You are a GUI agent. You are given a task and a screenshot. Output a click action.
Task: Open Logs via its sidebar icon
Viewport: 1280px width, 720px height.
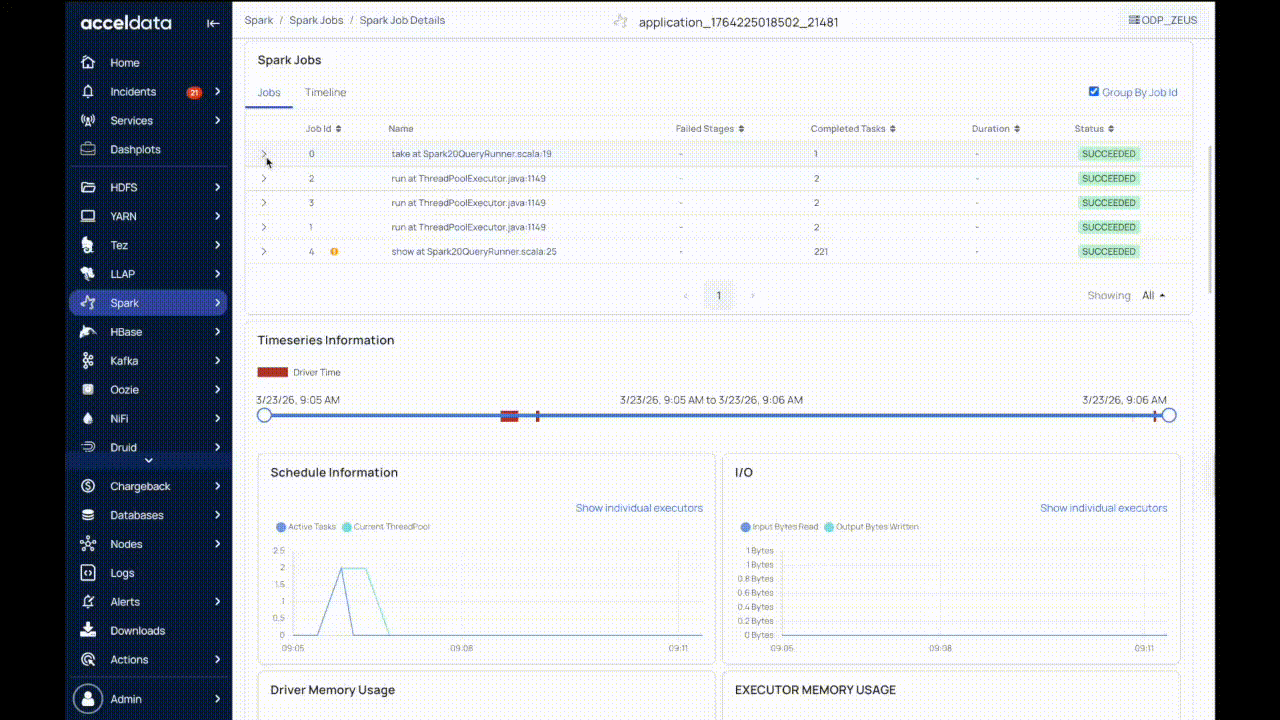[x=88, y=573]
